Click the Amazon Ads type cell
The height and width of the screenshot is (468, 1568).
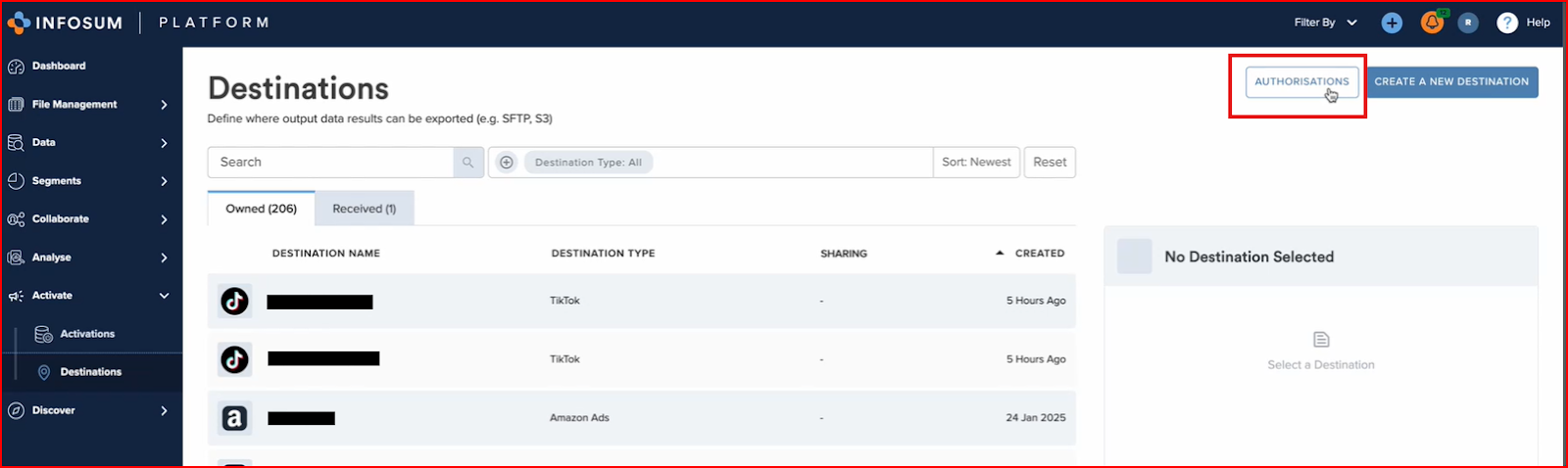(579, 418)
